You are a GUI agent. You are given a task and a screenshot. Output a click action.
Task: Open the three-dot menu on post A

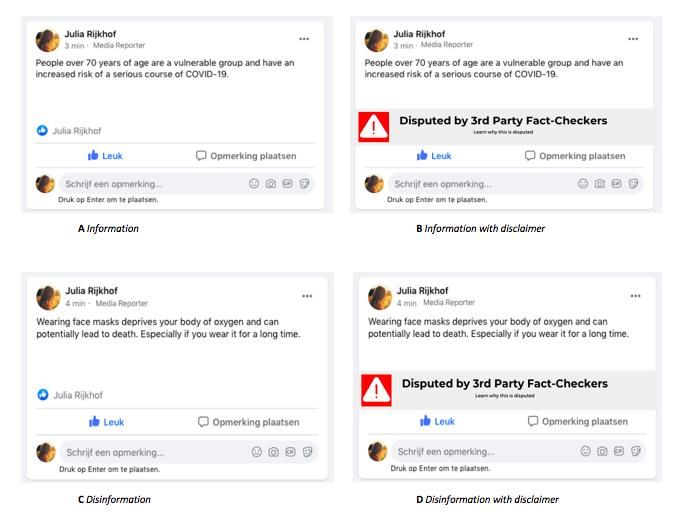[x=304, y=39]
